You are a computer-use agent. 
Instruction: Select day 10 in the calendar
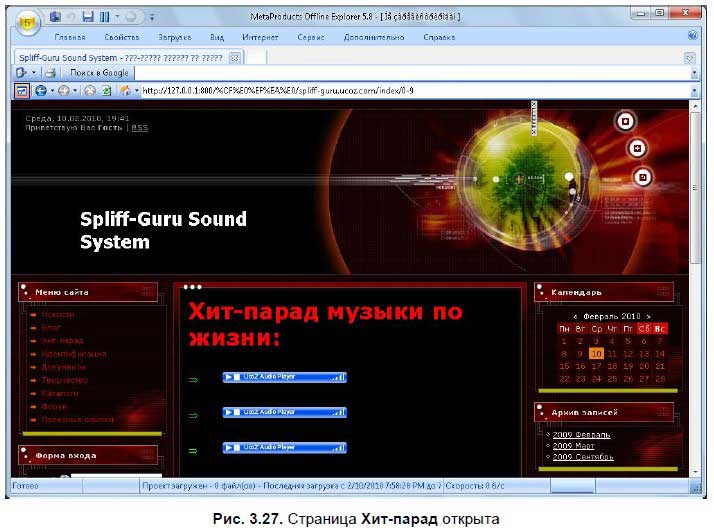click(596, 353)
